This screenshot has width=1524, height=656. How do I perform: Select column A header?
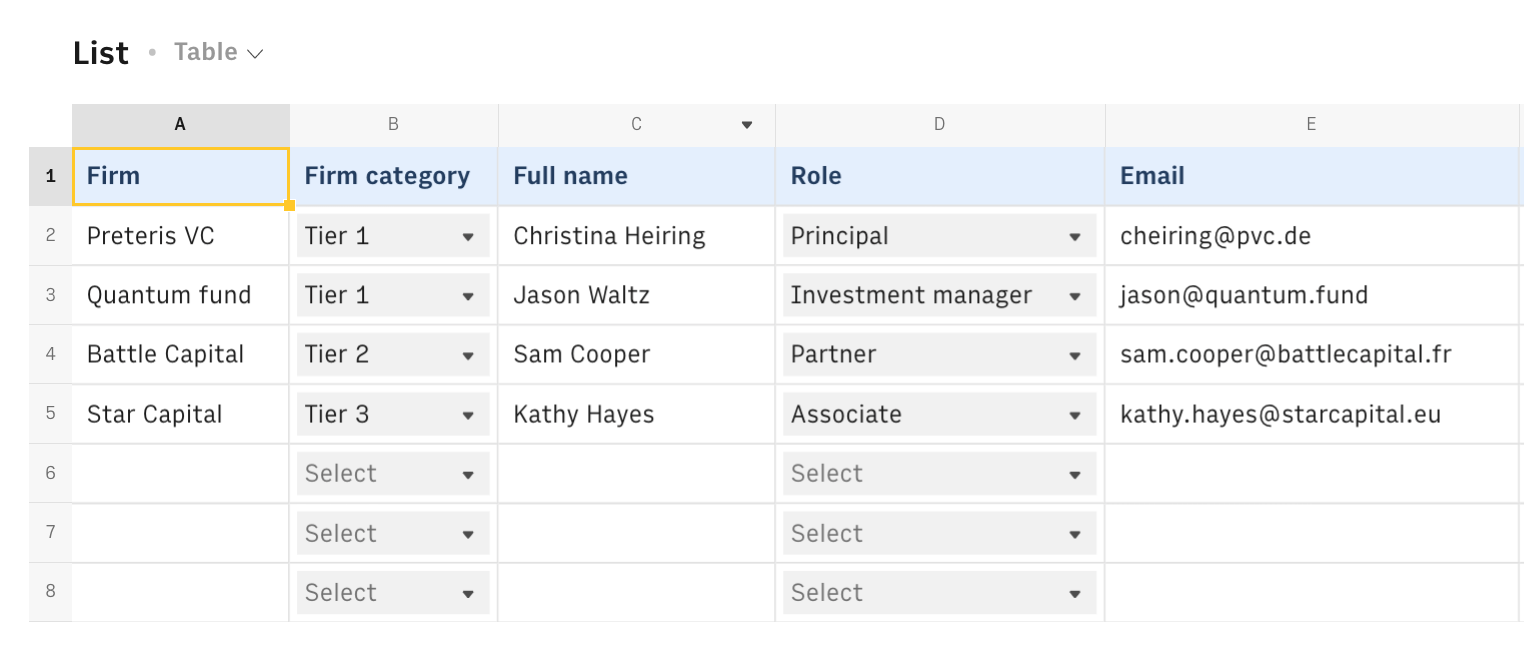point(180,124)
